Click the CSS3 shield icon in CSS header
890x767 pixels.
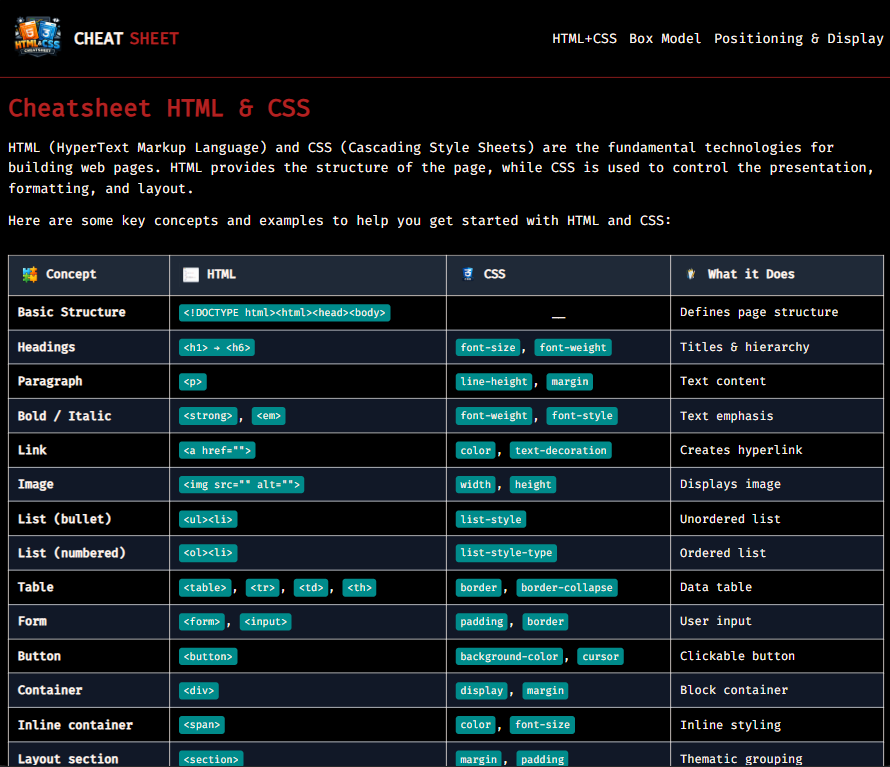(468, 274)
